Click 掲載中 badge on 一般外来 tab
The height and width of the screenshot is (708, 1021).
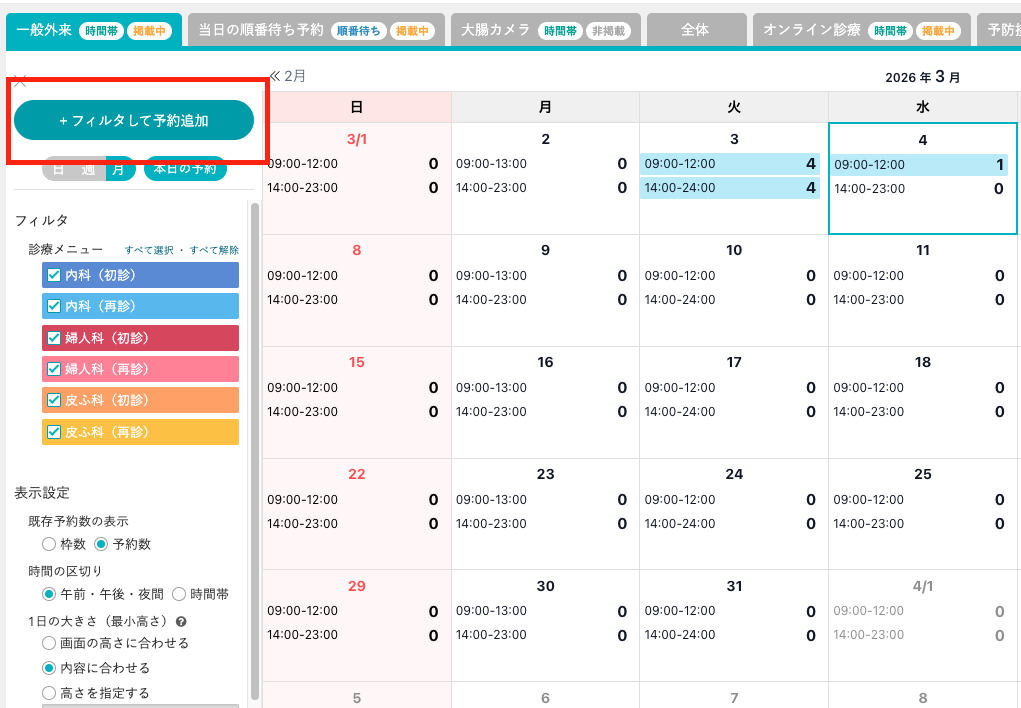[150, 31]
